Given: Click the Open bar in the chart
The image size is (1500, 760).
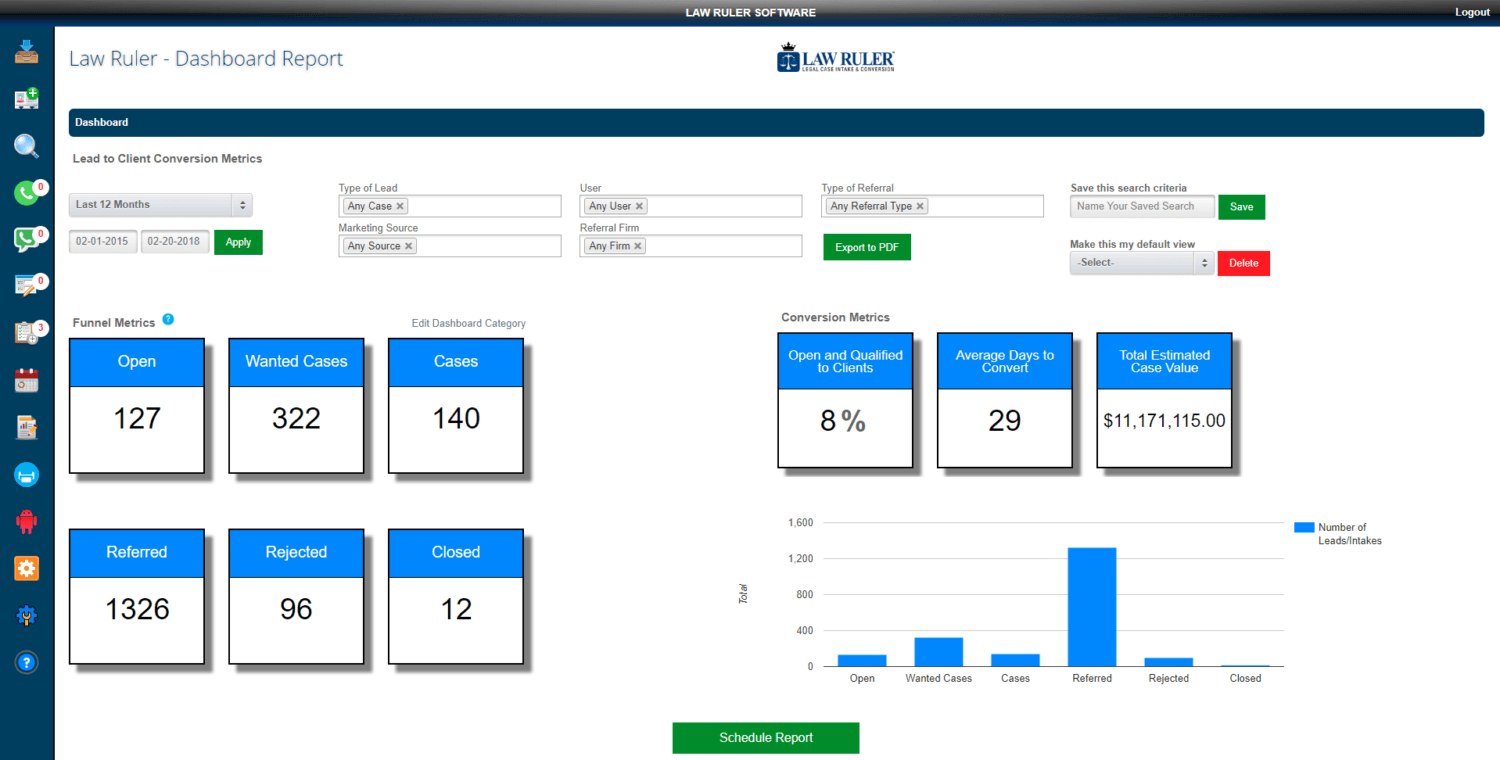Looking at the screenshot, I should (x=862, y=661).
